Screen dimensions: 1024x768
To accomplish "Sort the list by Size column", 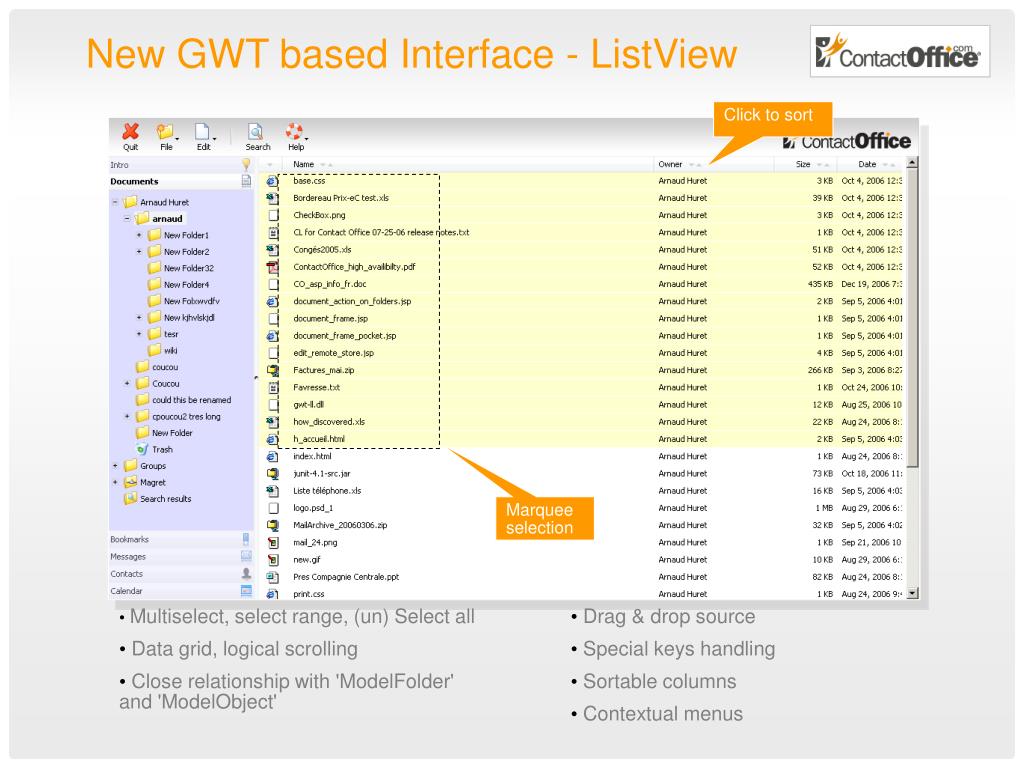I will pyautogui.click(x=803, y=164).
